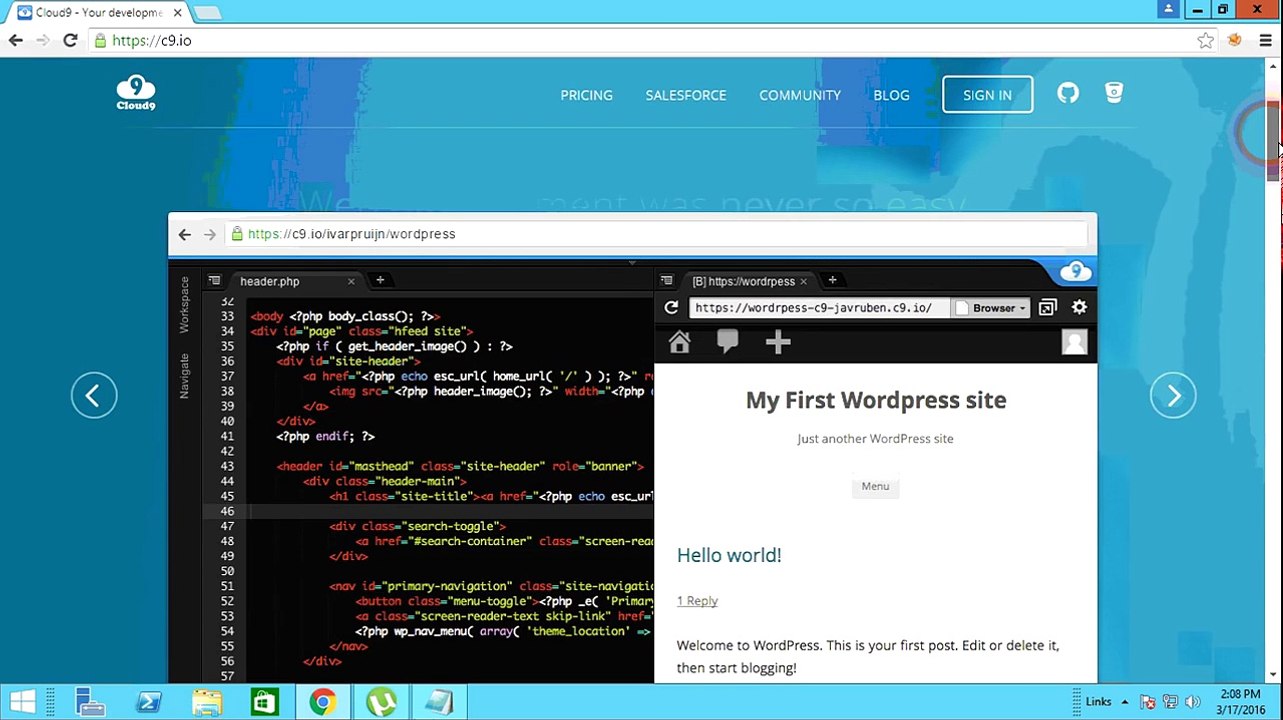Show hidden tray icons arrow
Screen dimensions: 1283x720
[1125, 702]
